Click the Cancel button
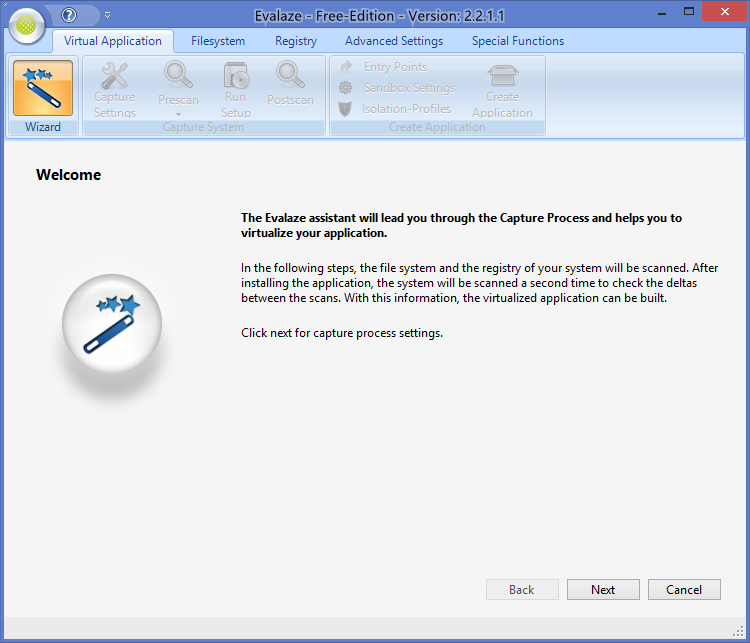The image size is (750, 643). tap(684, 589)
